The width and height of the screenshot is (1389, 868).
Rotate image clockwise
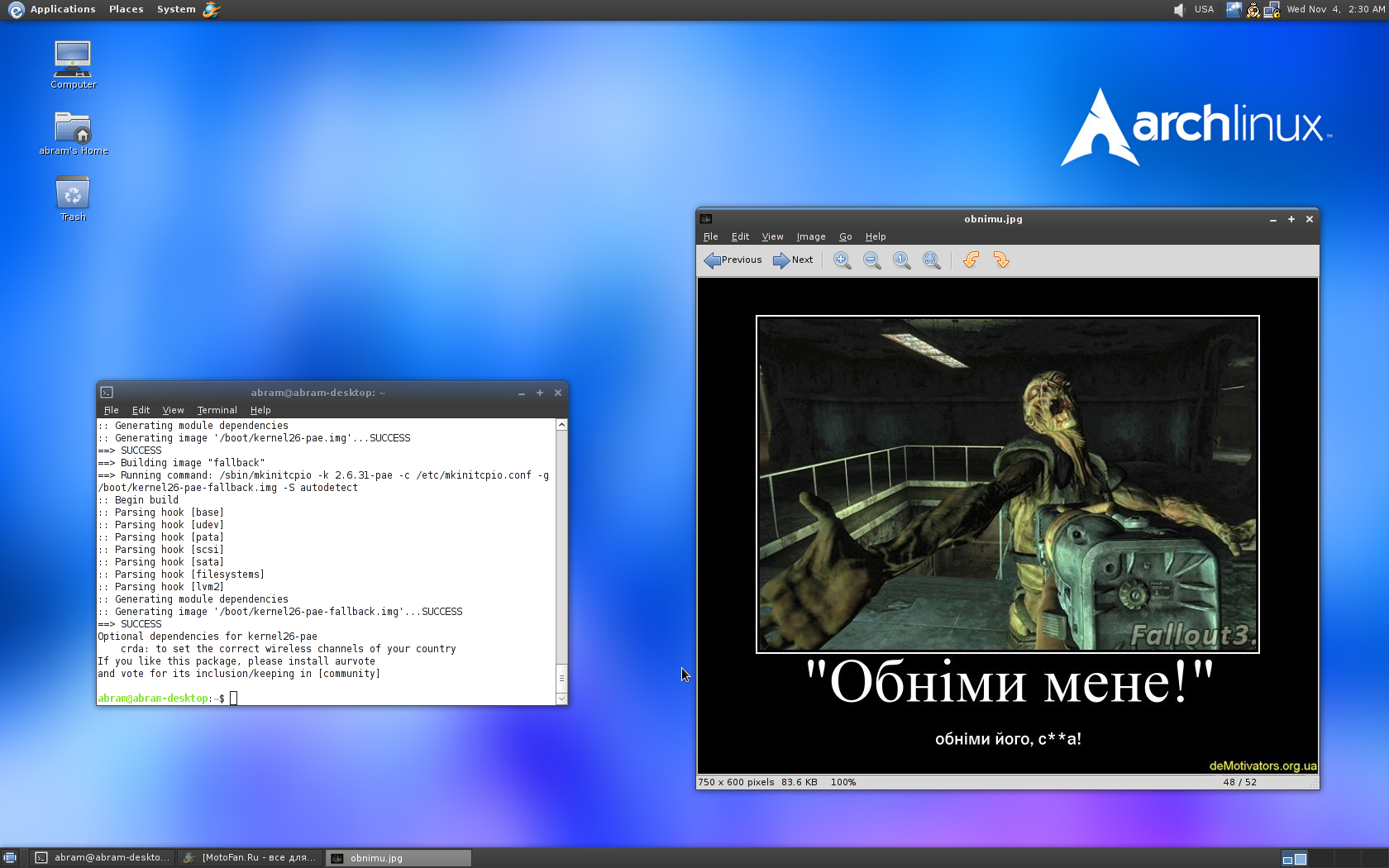(1001, 260)
